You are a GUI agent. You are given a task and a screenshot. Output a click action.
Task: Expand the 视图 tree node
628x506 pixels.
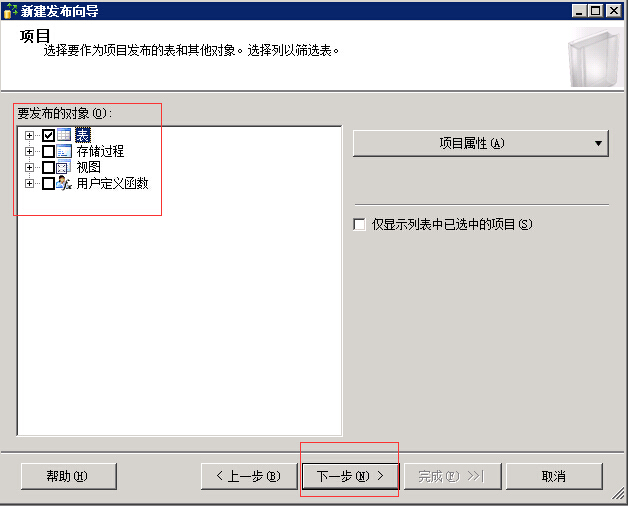click(29, 167)
